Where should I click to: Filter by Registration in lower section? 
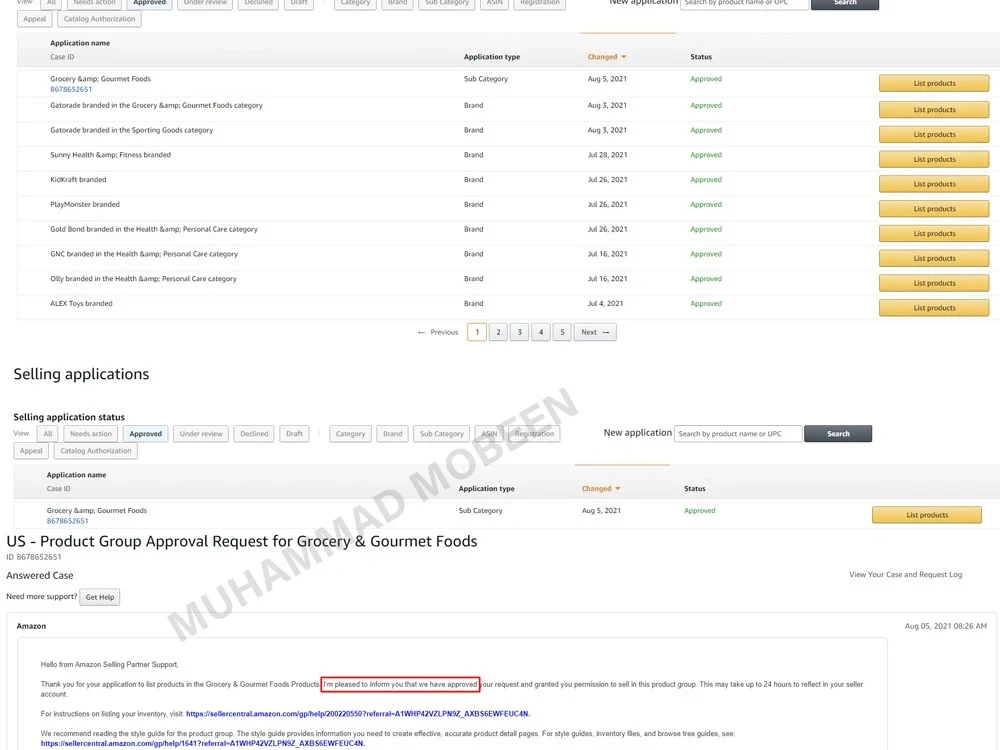pos(534,434)
